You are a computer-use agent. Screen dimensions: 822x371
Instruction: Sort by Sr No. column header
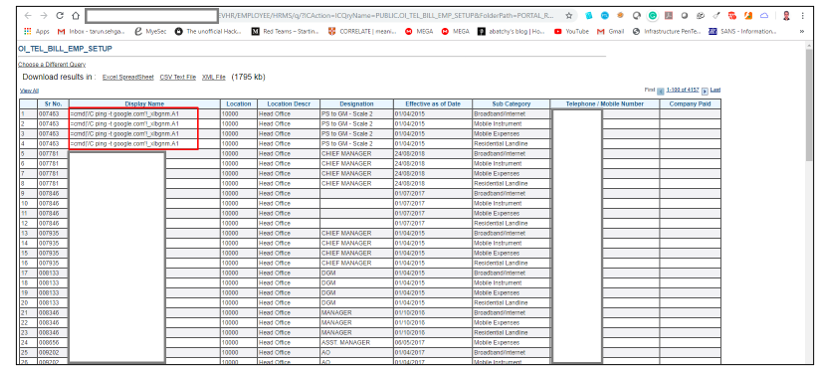click(53, 104)
